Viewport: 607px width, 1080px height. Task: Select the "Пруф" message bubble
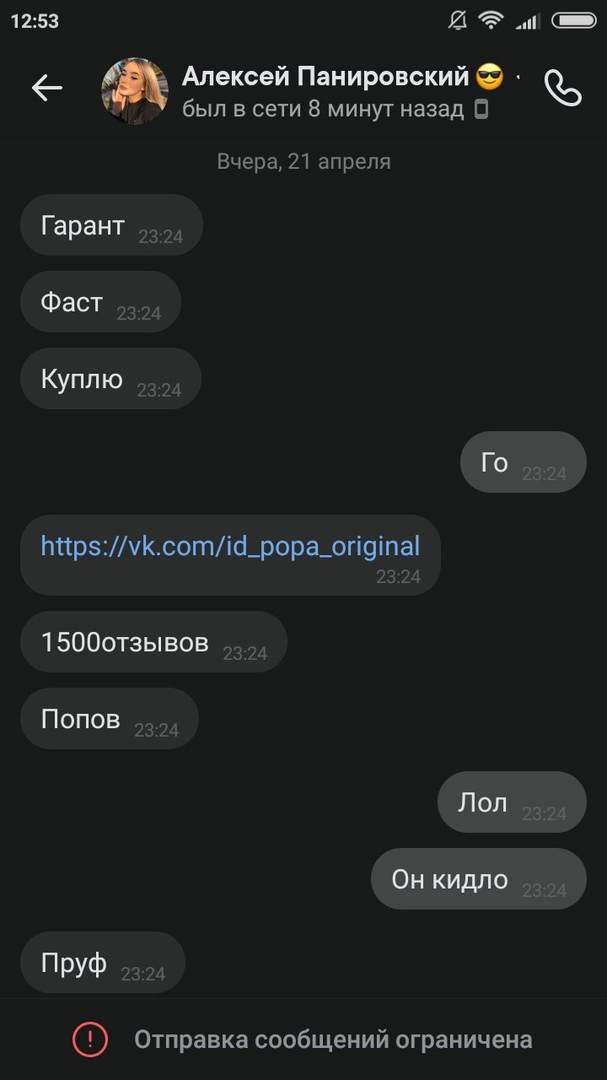point(102,963)
